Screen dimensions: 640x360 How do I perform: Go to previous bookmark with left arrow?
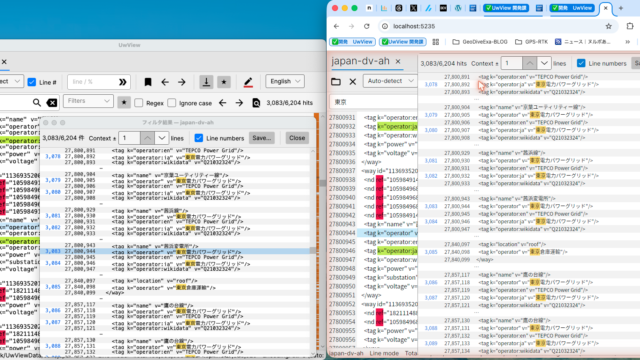[165, 82]
